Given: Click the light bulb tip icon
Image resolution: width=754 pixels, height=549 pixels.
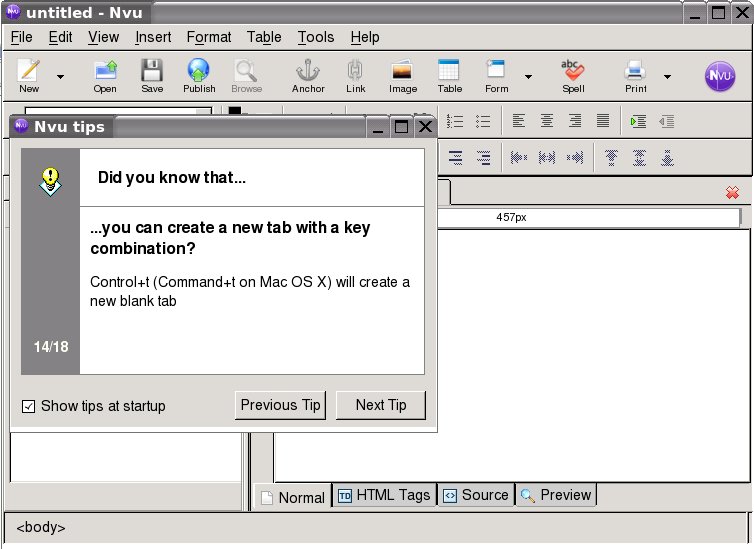Looking at the screenshot, I should (x=50, y=182).
